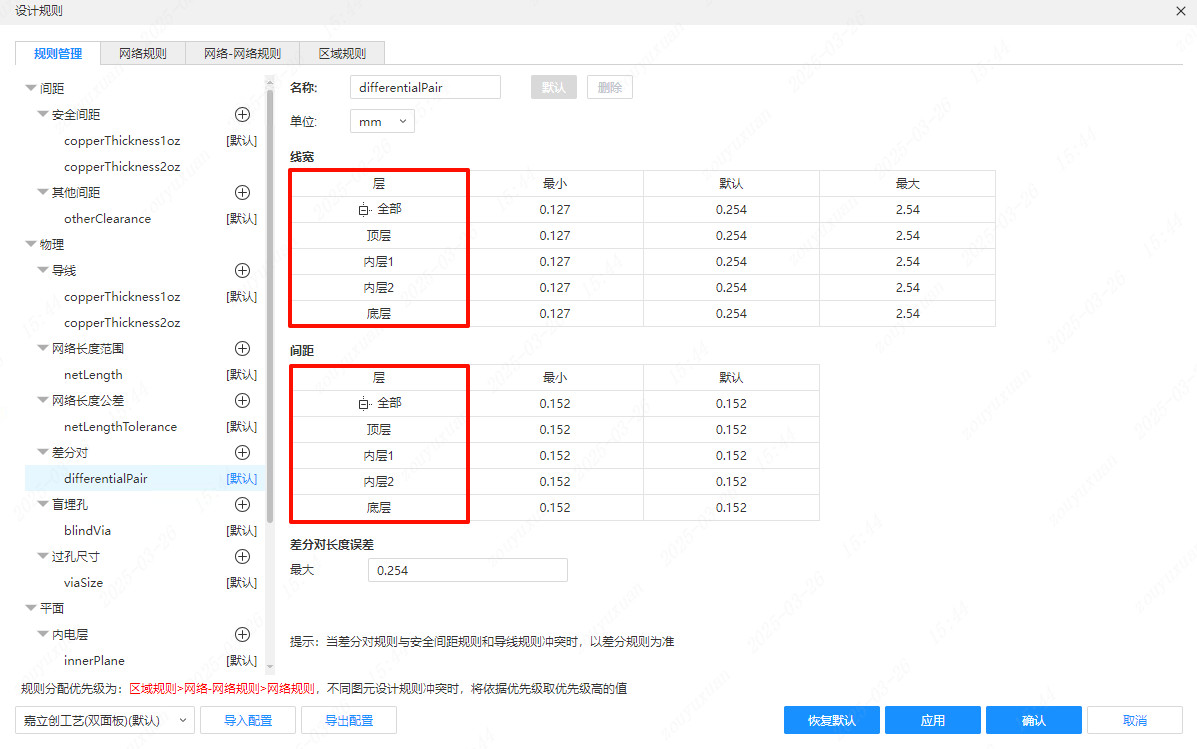Viewport: 1197px width, 749px height.
Task: Switch to the 网络规则 tab
Action: click(x=142, y=53)
